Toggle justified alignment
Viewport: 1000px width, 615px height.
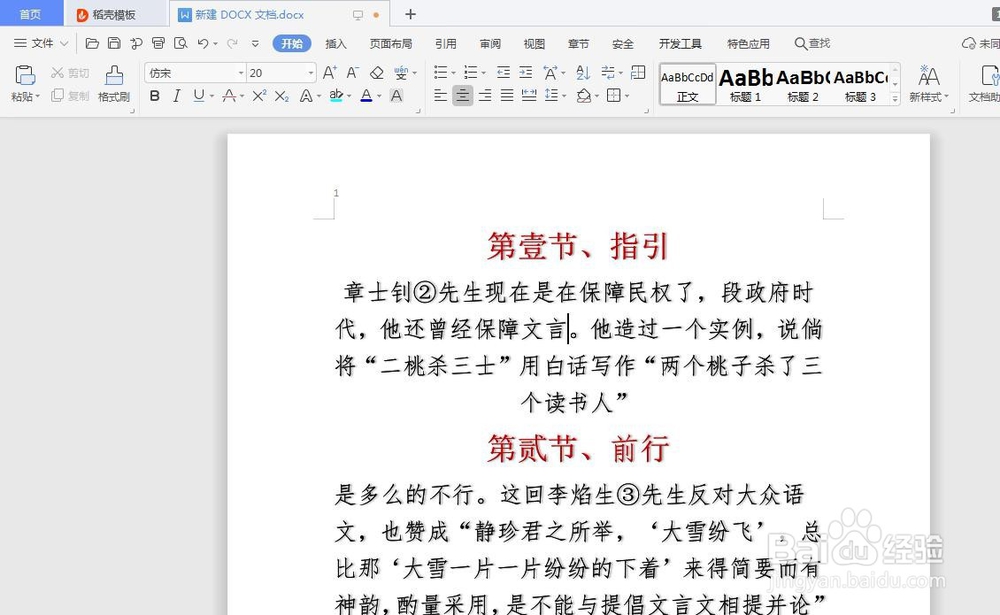pyautogui.click(x=507, y=95)
